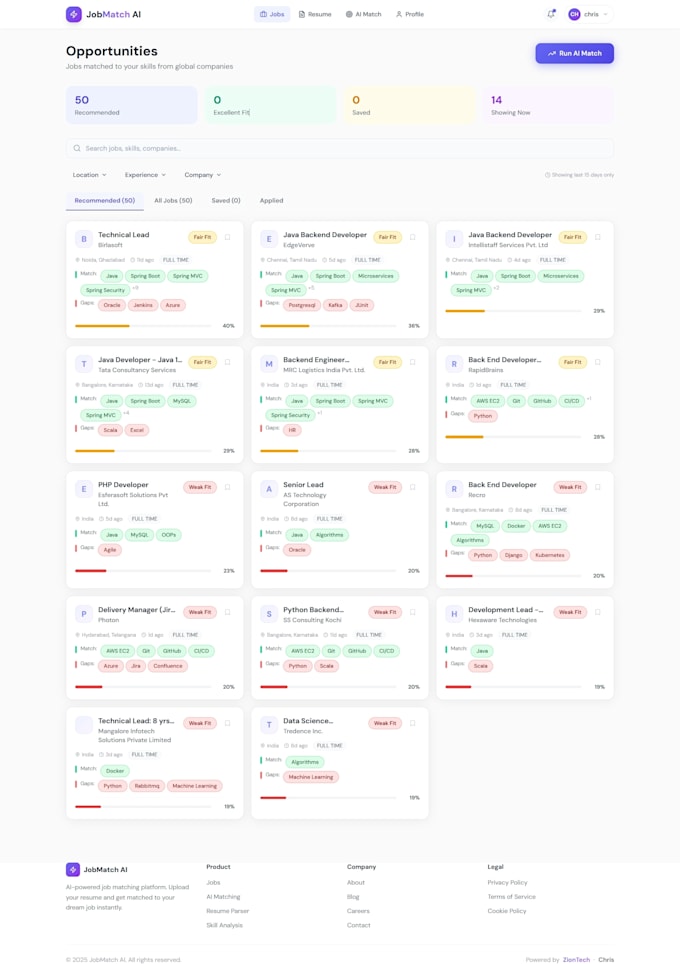Viewport: 680px width, 964px height.
Task: Click the 50 Recommended stat card
Action: pos(132,105)
